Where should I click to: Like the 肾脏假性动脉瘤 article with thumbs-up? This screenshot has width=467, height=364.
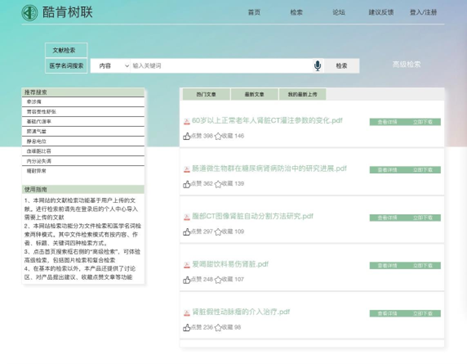tap(187, 327)
